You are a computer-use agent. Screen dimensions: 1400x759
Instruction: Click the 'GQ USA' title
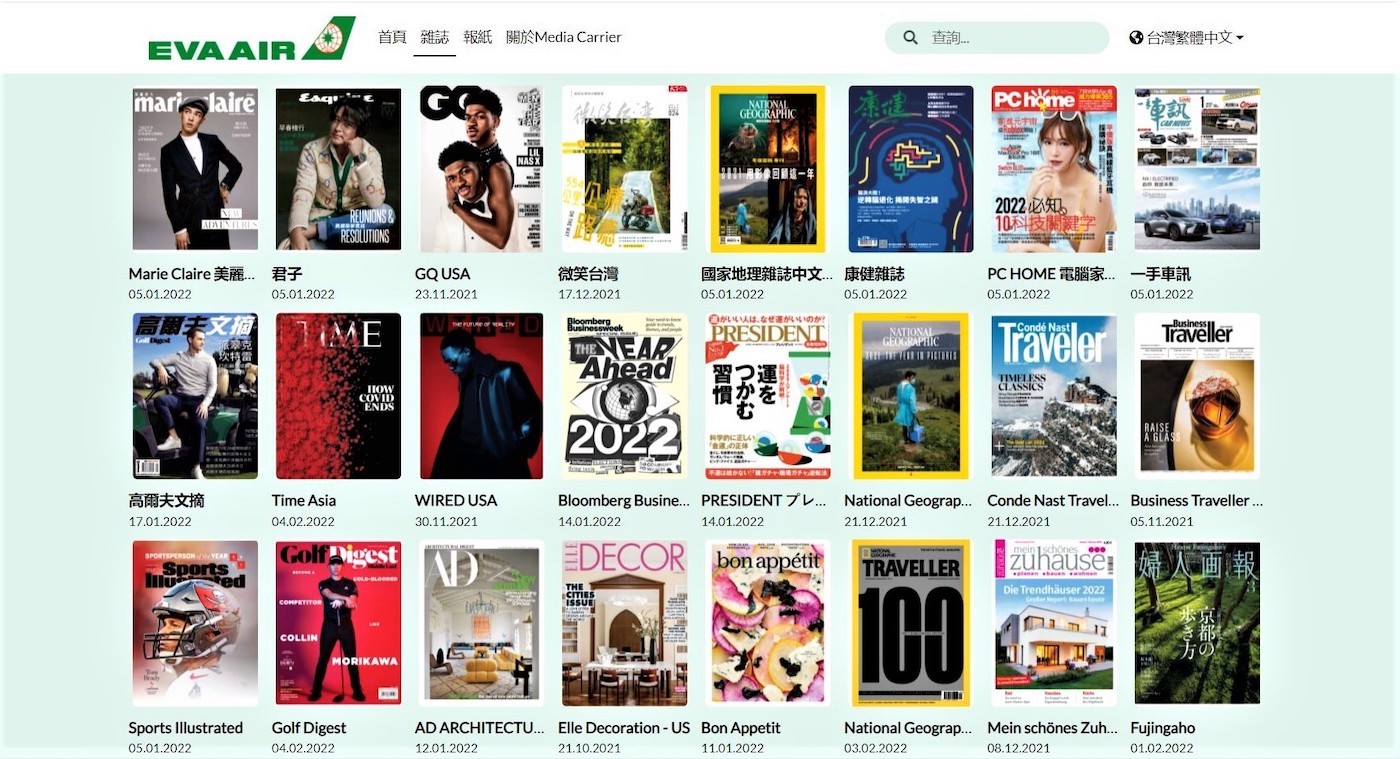(442, 273)
